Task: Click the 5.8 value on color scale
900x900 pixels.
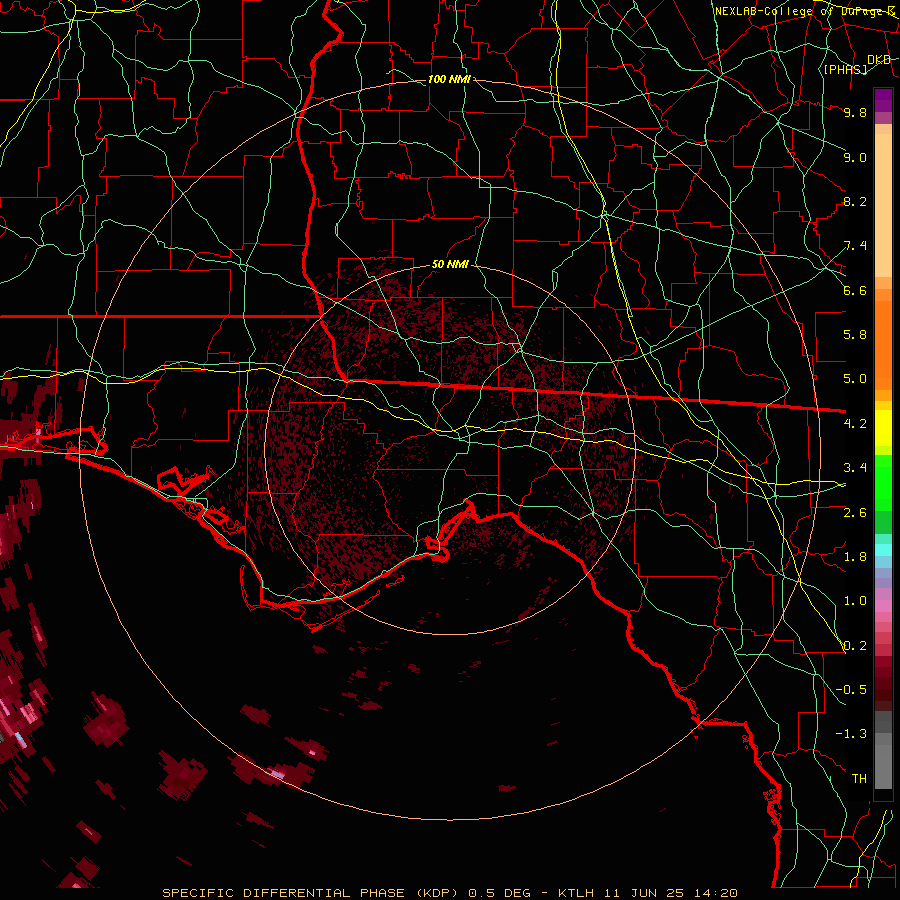Action: [855, 335]
